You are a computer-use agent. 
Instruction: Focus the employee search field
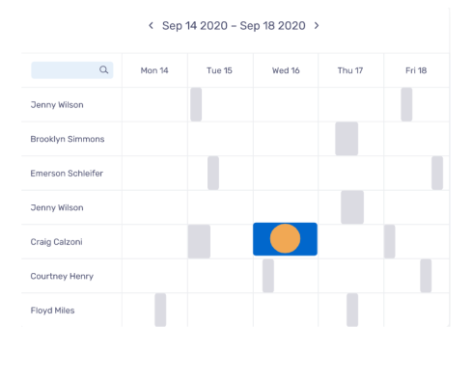(x=72, y=70)
